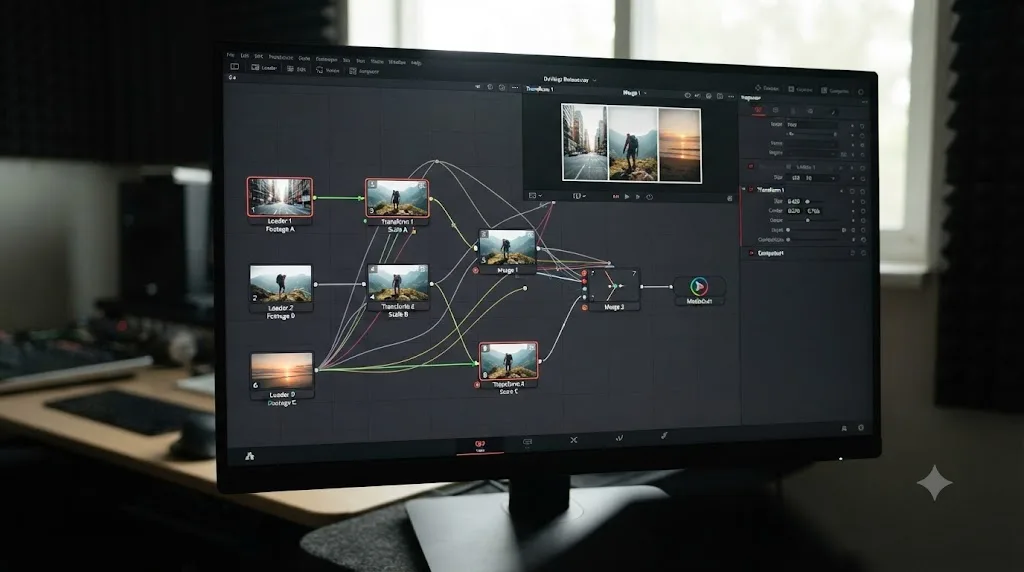Toggle the Composite1 red enable switch
Image resolution: width=1024 pixels, height=572 pixels.
pyautogui.click(x=751, y=253)
